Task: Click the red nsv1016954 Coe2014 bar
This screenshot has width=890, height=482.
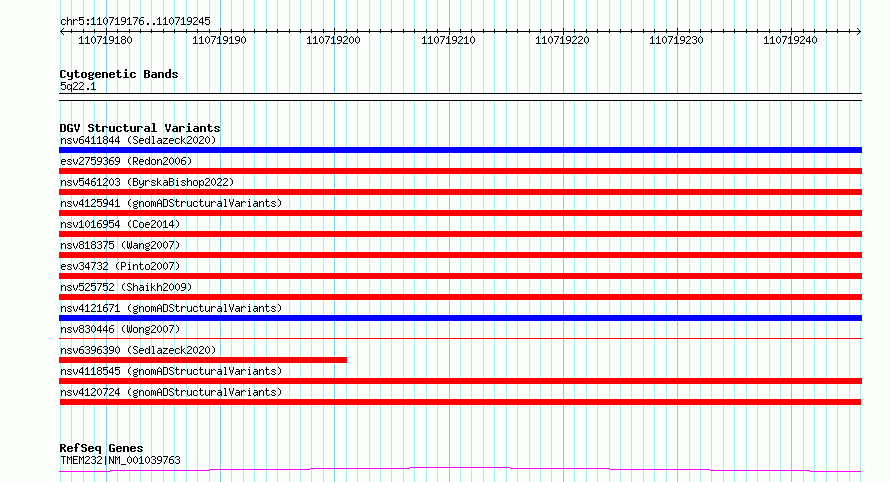Action: point(460,234)
